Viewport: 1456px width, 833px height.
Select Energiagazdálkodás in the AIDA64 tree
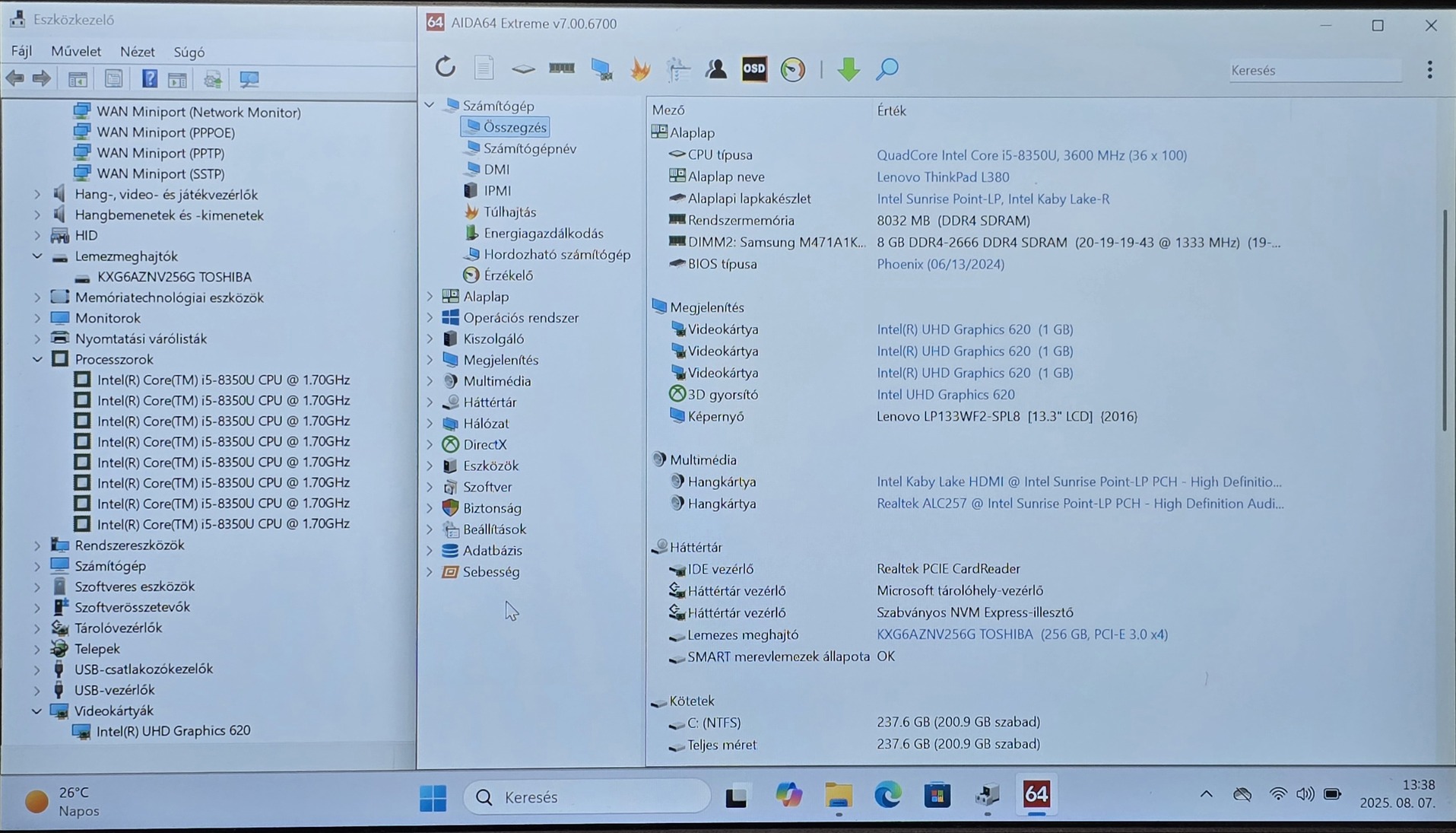point(534,234)
